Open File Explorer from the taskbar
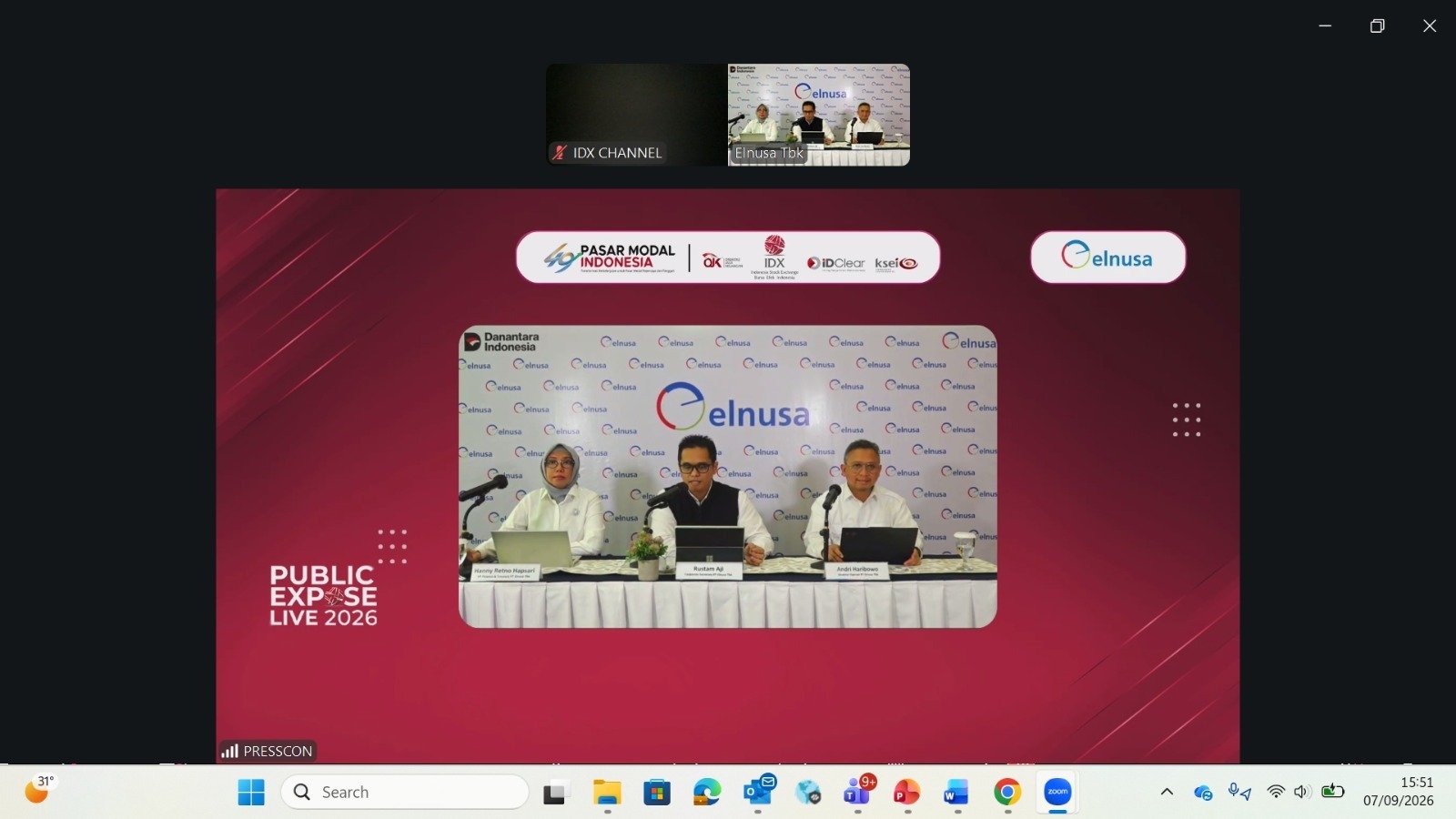Image resolution: width=1456 pixels, height=819 pixels. 607,792
